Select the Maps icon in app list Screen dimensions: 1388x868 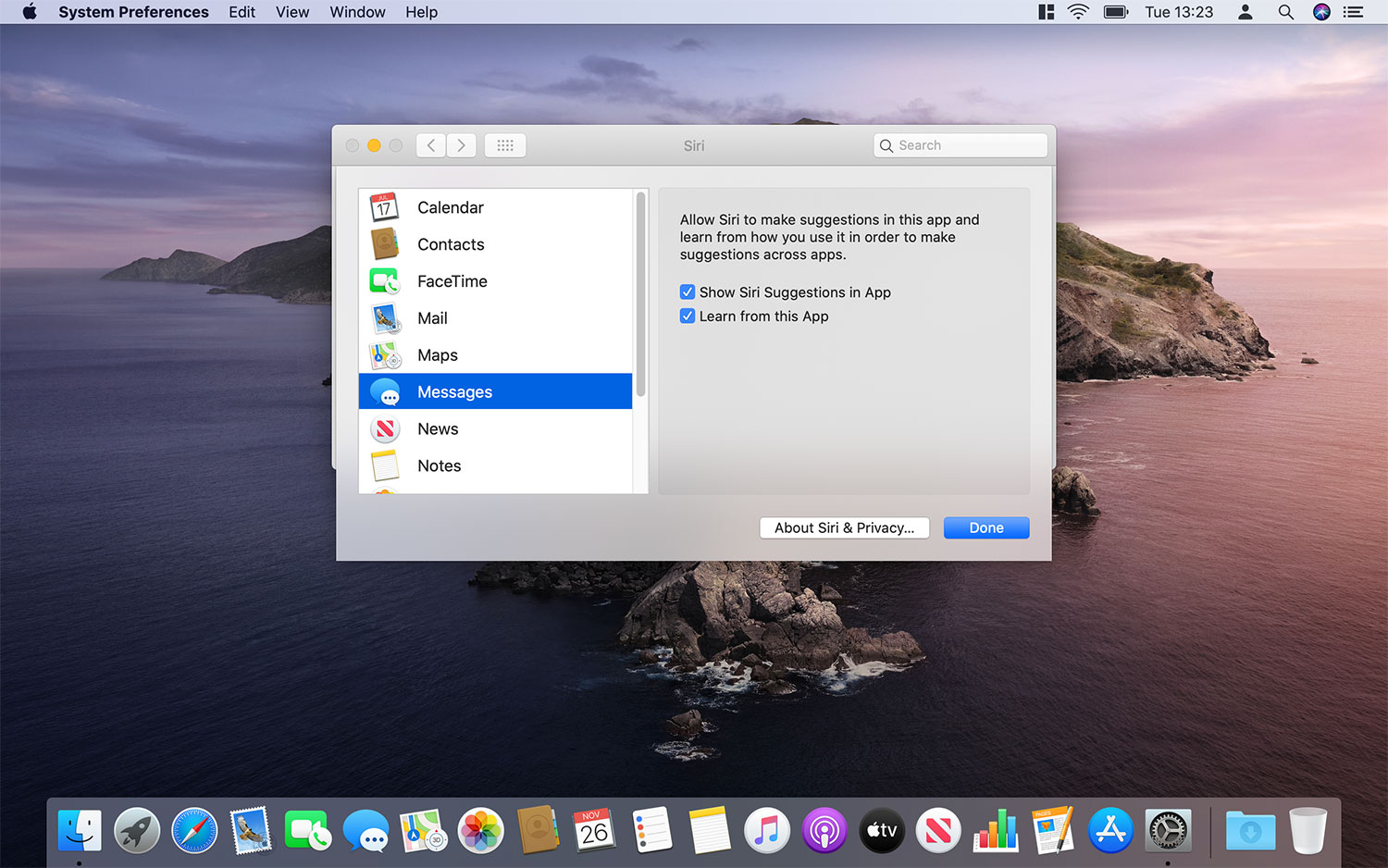(384, 355)
